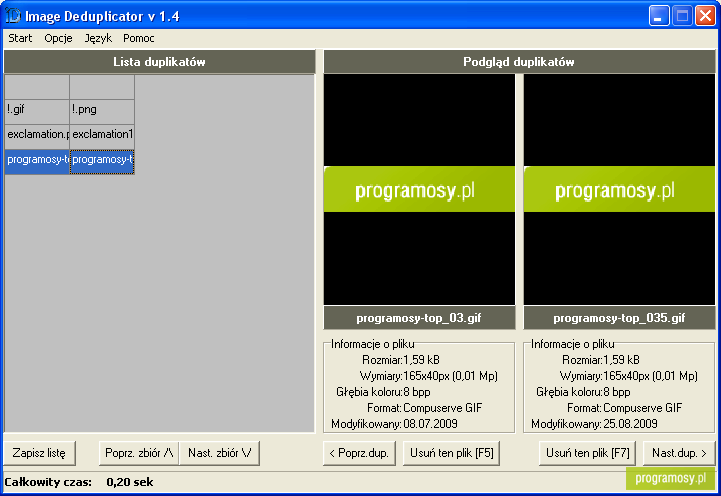The height and width of the screenshot is (496, 721).
Task: Select first-column programosy-t cell
Action: 37,161
